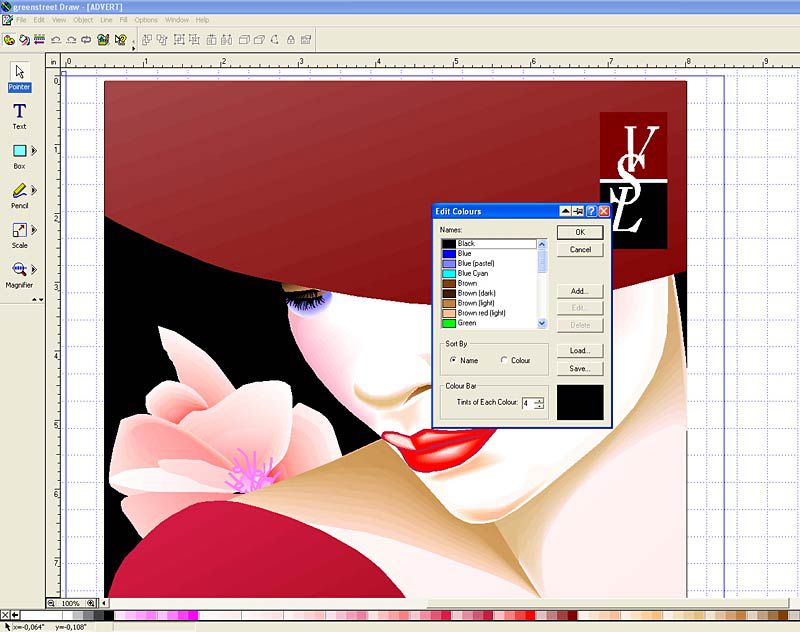The image size is (800, 632).
Task: Open the Fill menu
Action: pyautogui.click(x=122, y=20)
